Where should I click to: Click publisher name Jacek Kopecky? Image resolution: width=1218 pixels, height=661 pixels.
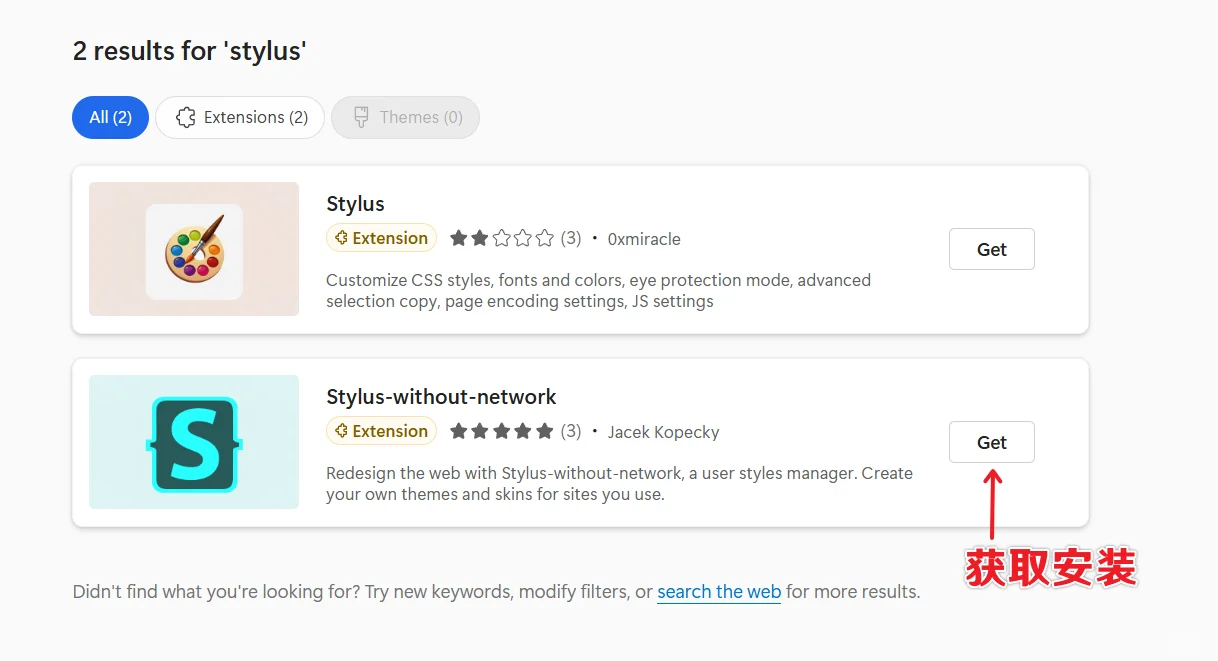[663, 432]
